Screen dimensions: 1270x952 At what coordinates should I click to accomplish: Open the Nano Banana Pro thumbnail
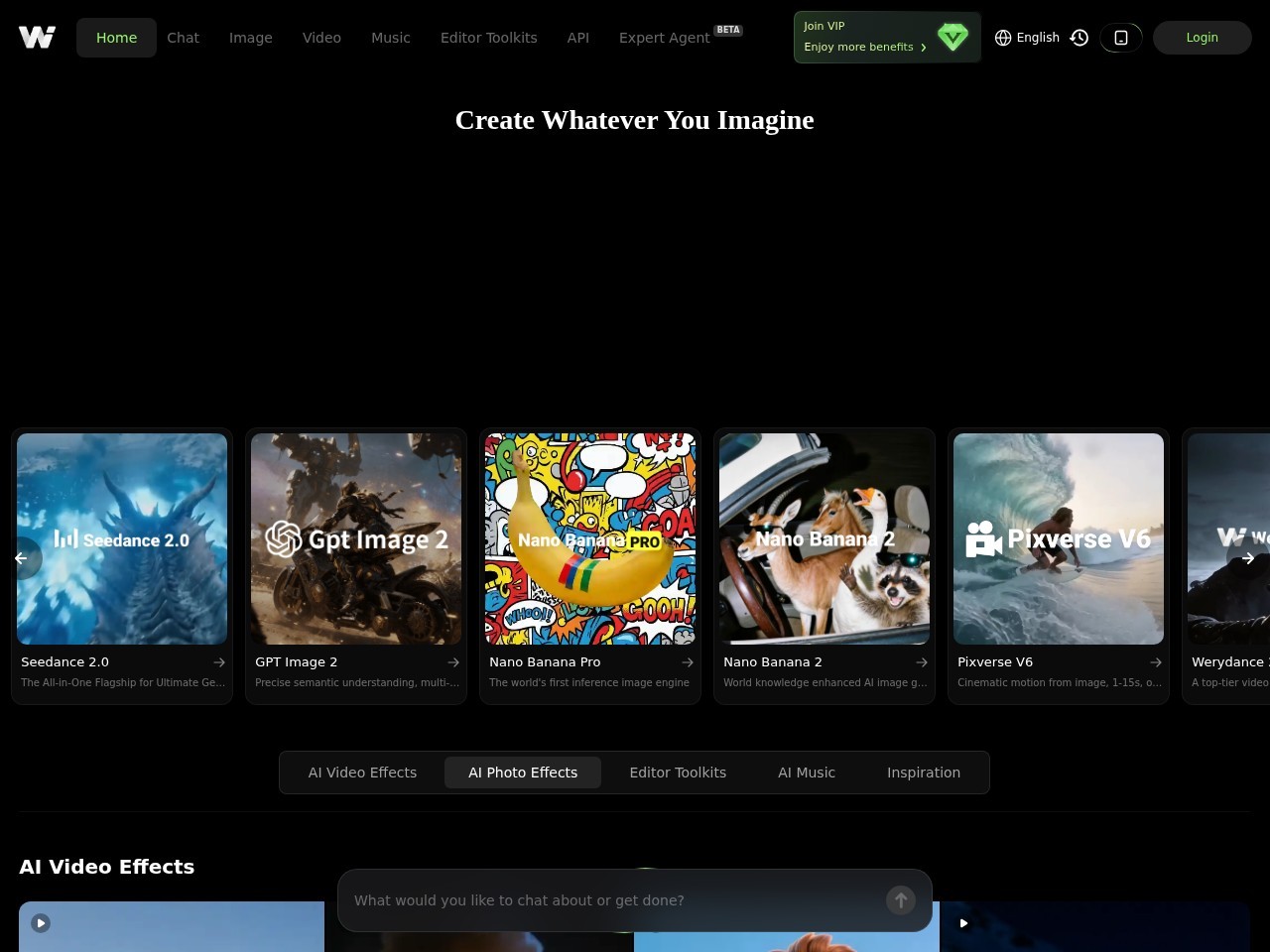(590, 538)
